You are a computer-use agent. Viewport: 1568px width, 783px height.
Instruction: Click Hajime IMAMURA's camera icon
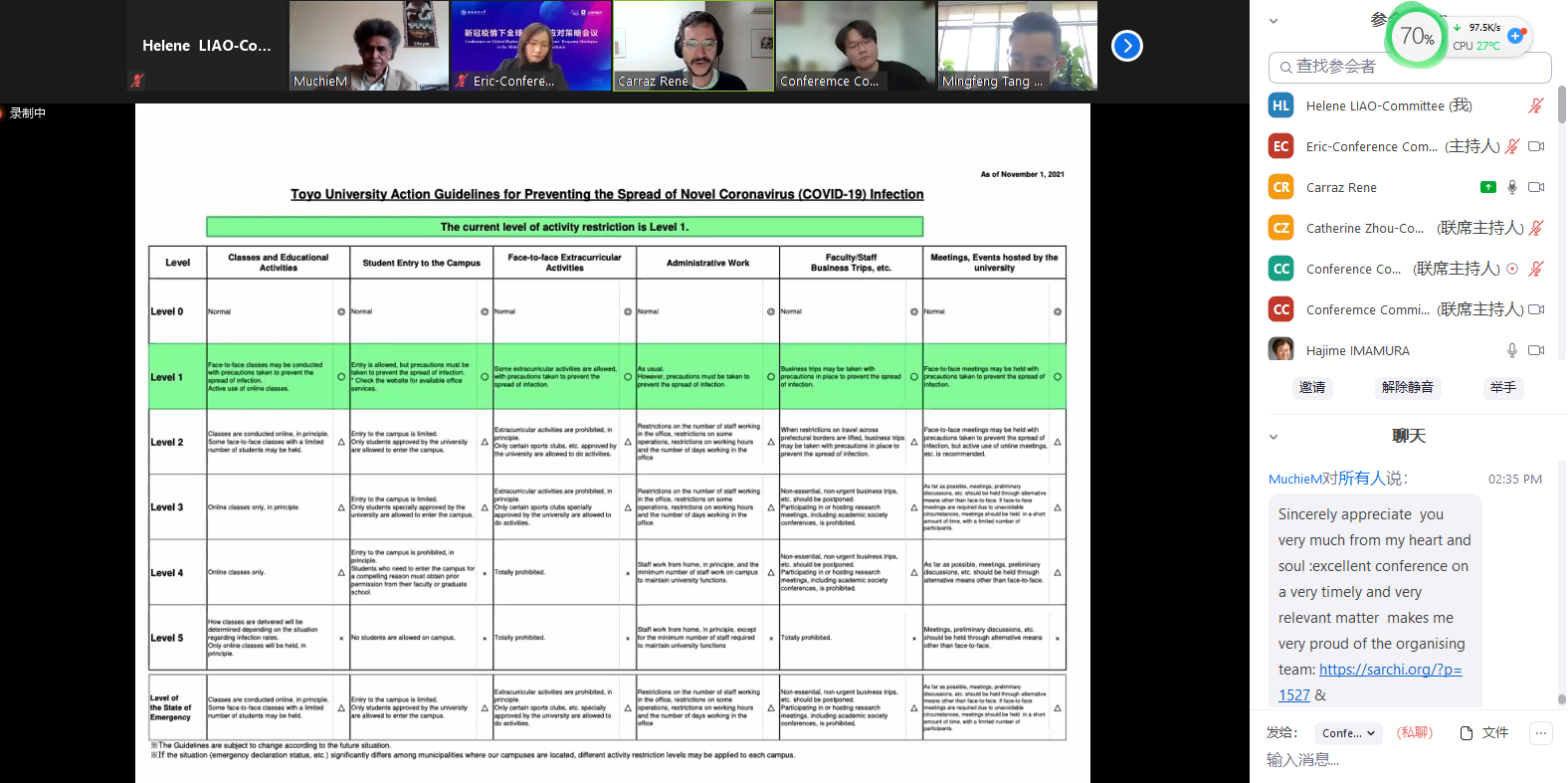1536,350
